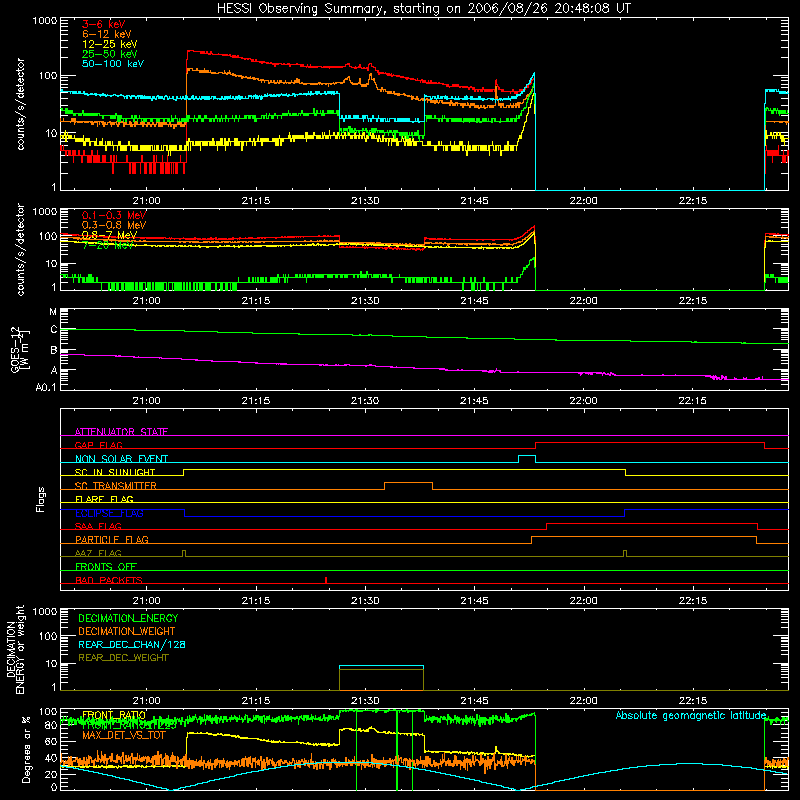
Task: Click the M class tick label
Action: tap(53, 312)
